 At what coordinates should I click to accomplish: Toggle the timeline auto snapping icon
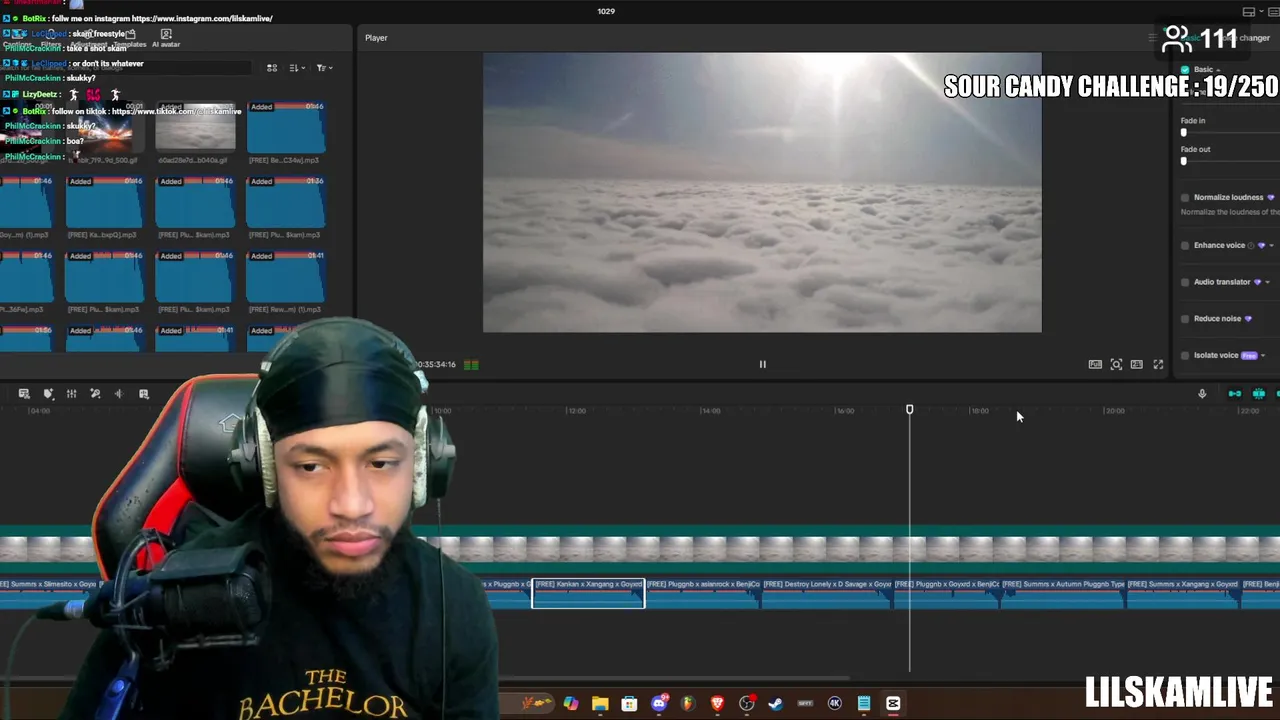point(1259,394)
